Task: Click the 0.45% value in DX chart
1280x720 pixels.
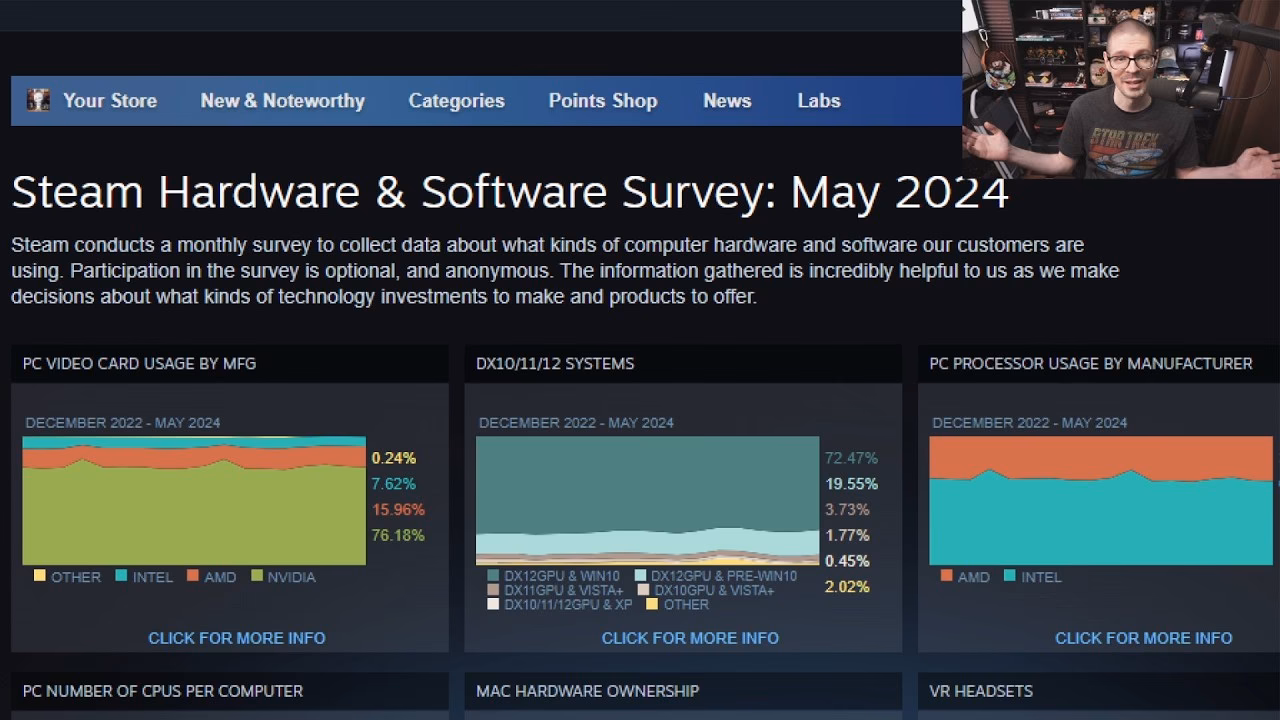Action: click(x=847, y=560)
